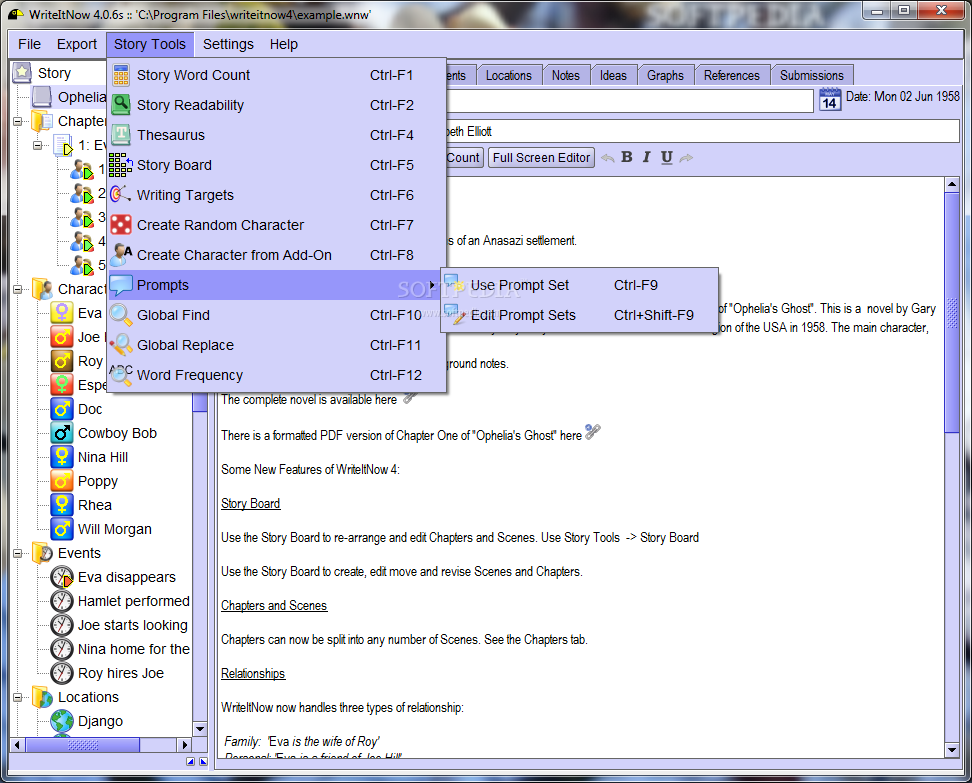Click the Django globe location icon
972x783 pixels.
coord(62,721)
